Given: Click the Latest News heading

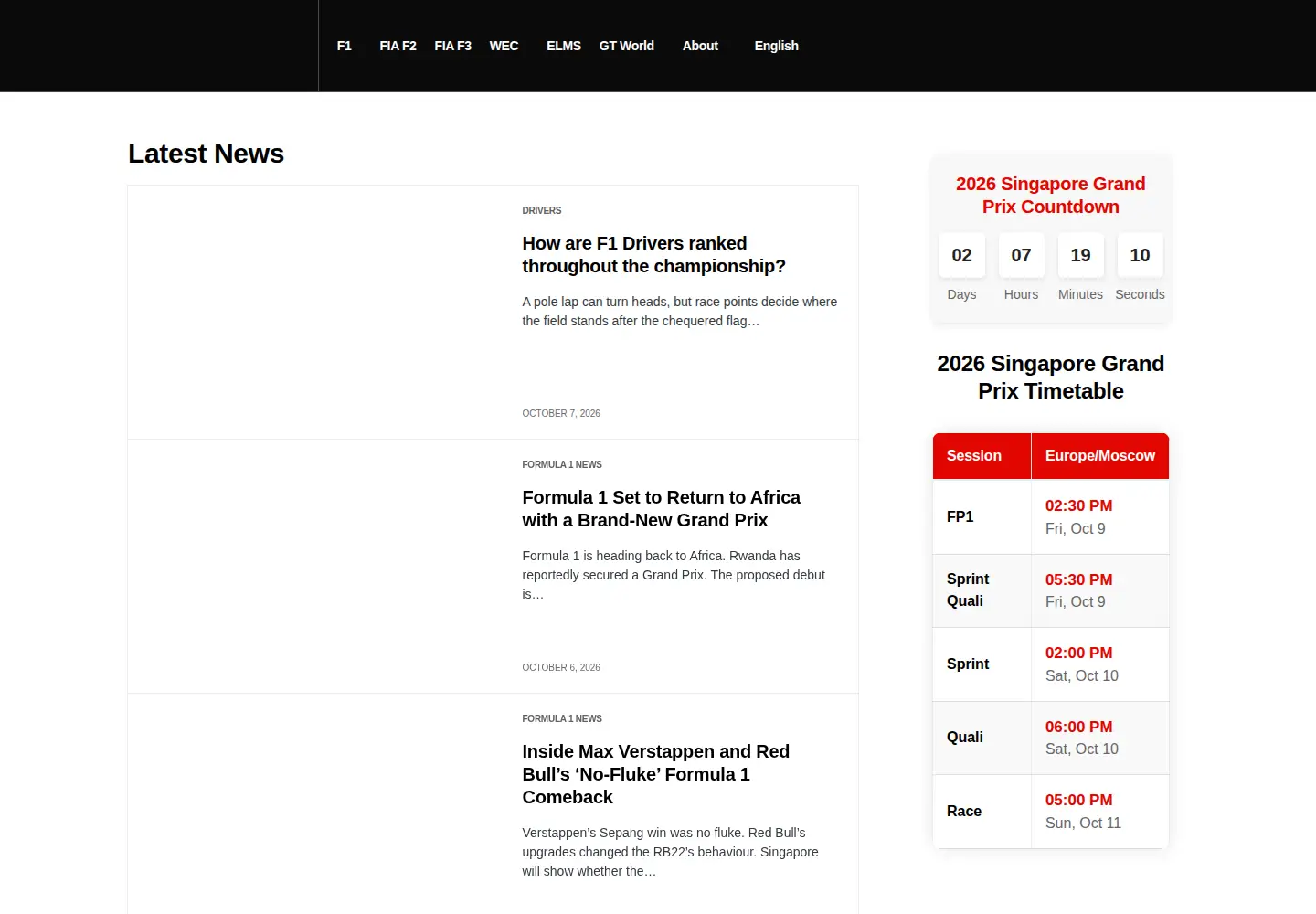Looking at the screenshot, I should point(206,154).
